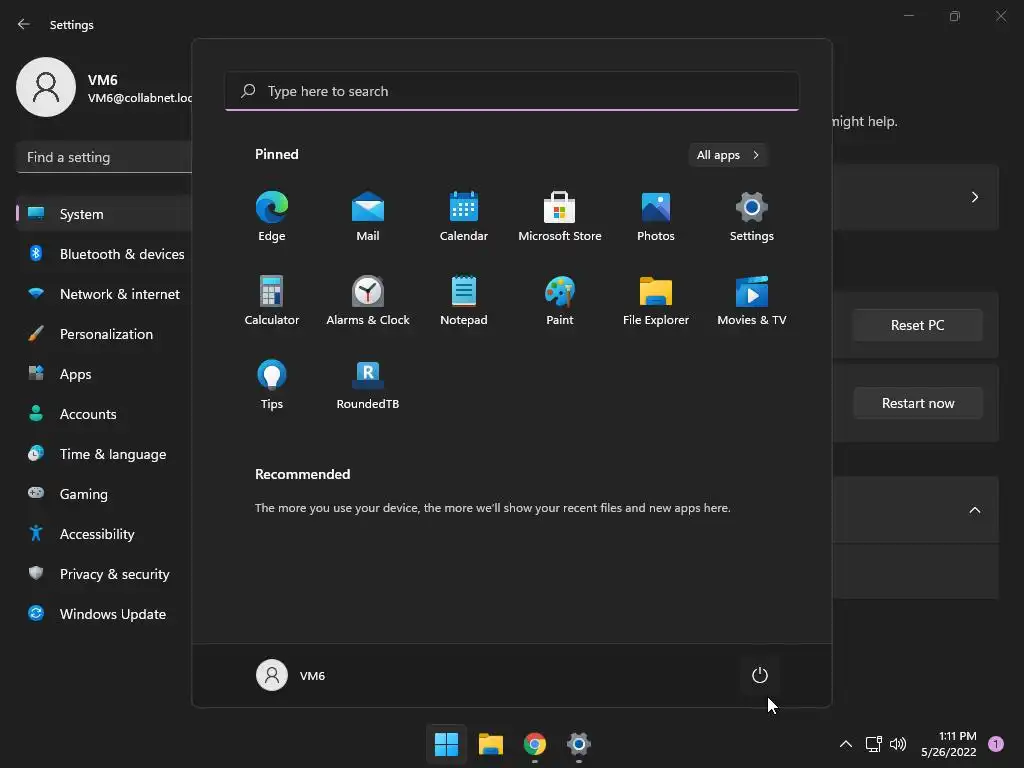Open the clock and date flyout
Screen dimensions: 1024x768
[x=948, y=744]
